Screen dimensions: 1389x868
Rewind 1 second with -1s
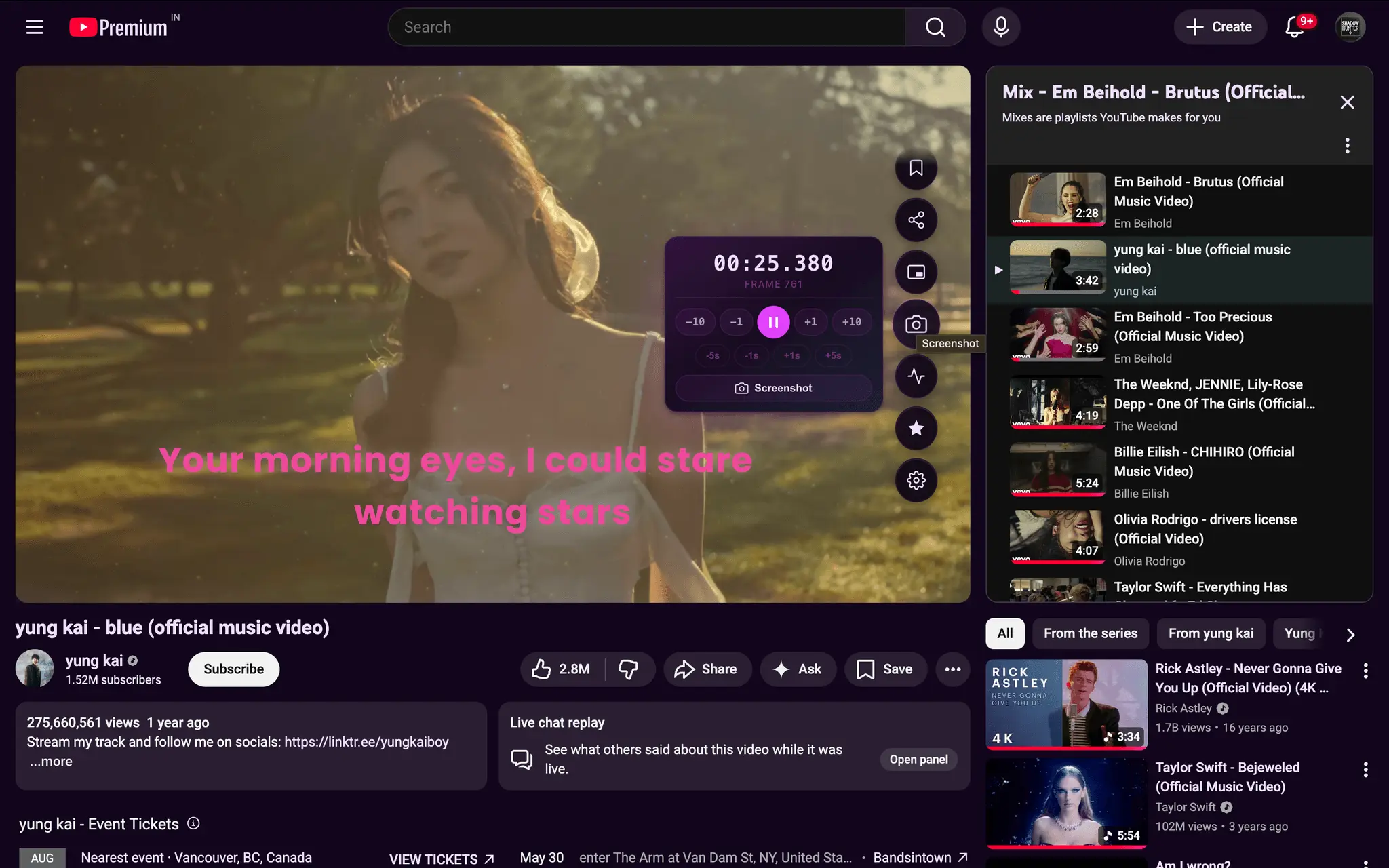(751, 355)
